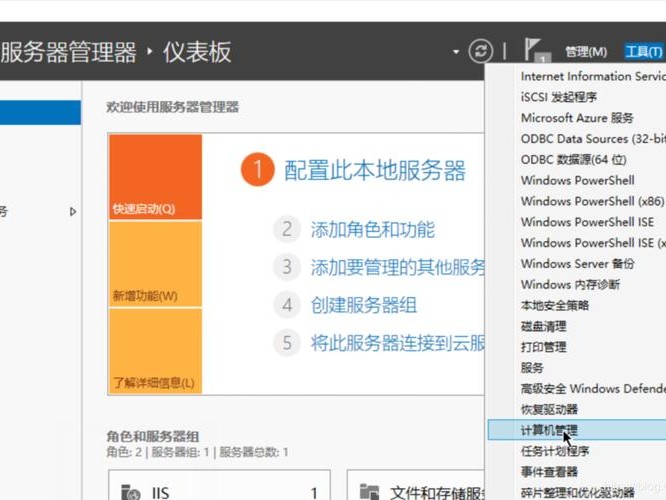
Task: Refresh the Server Manager dashboard
Action: [x=480, y=51]
